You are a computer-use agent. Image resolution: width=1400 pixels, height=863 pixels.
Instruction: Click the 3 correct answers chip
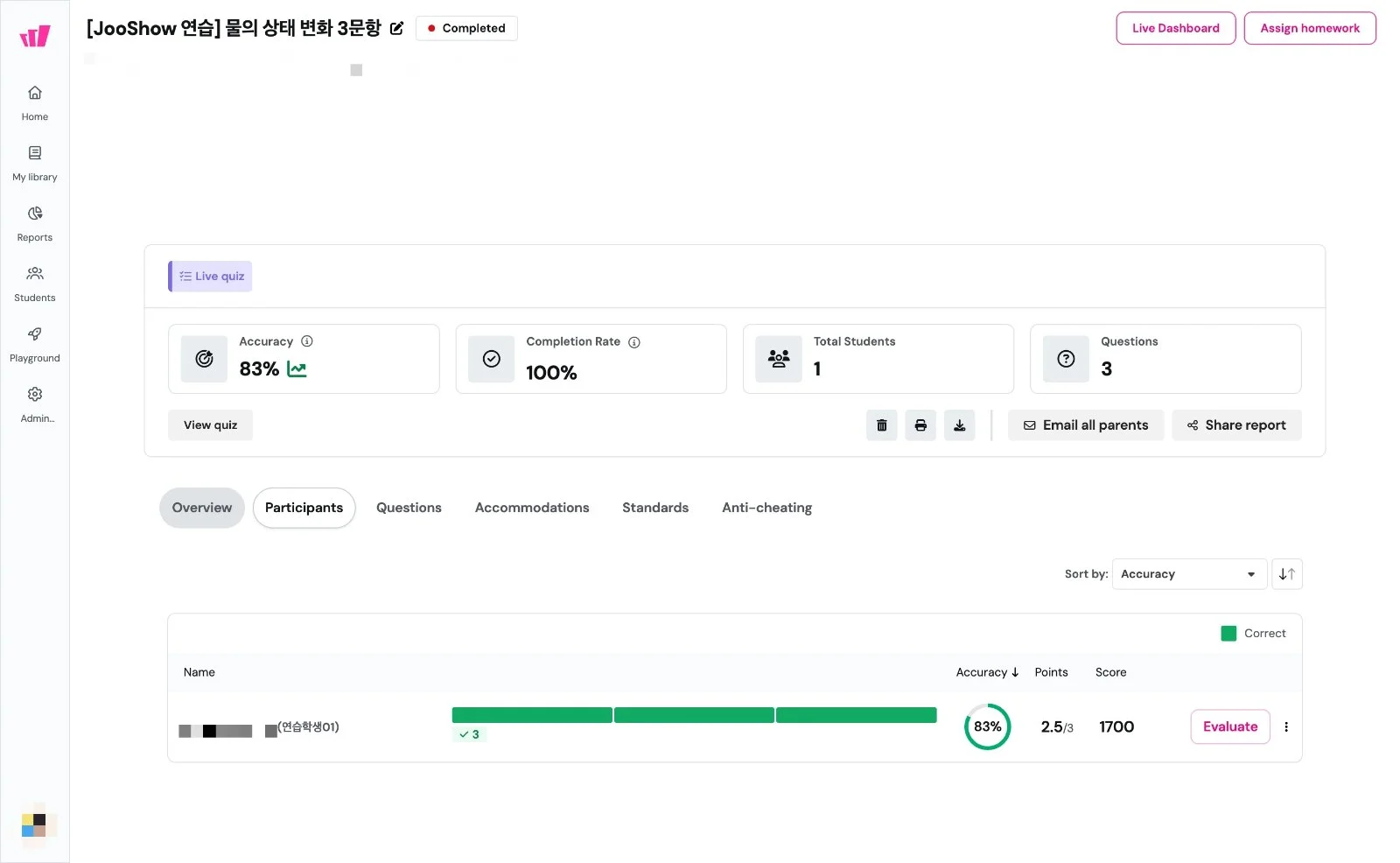[469, 734]
